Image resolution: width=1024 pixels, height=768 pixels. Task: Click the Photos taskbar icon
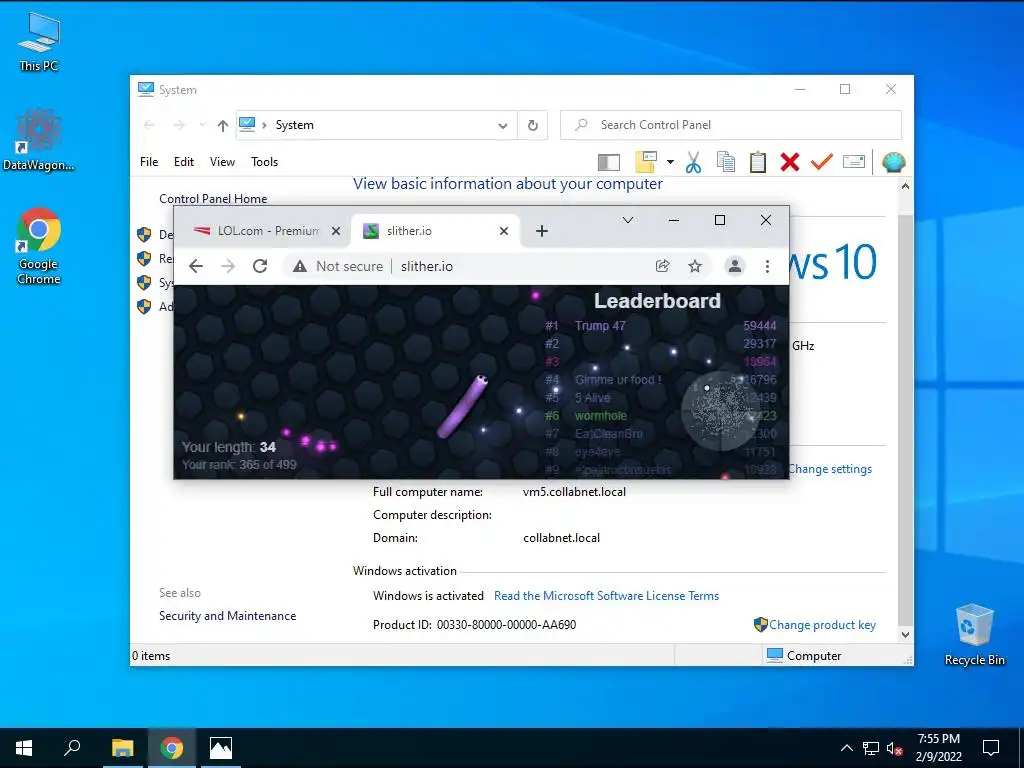[x=221, y=748]
